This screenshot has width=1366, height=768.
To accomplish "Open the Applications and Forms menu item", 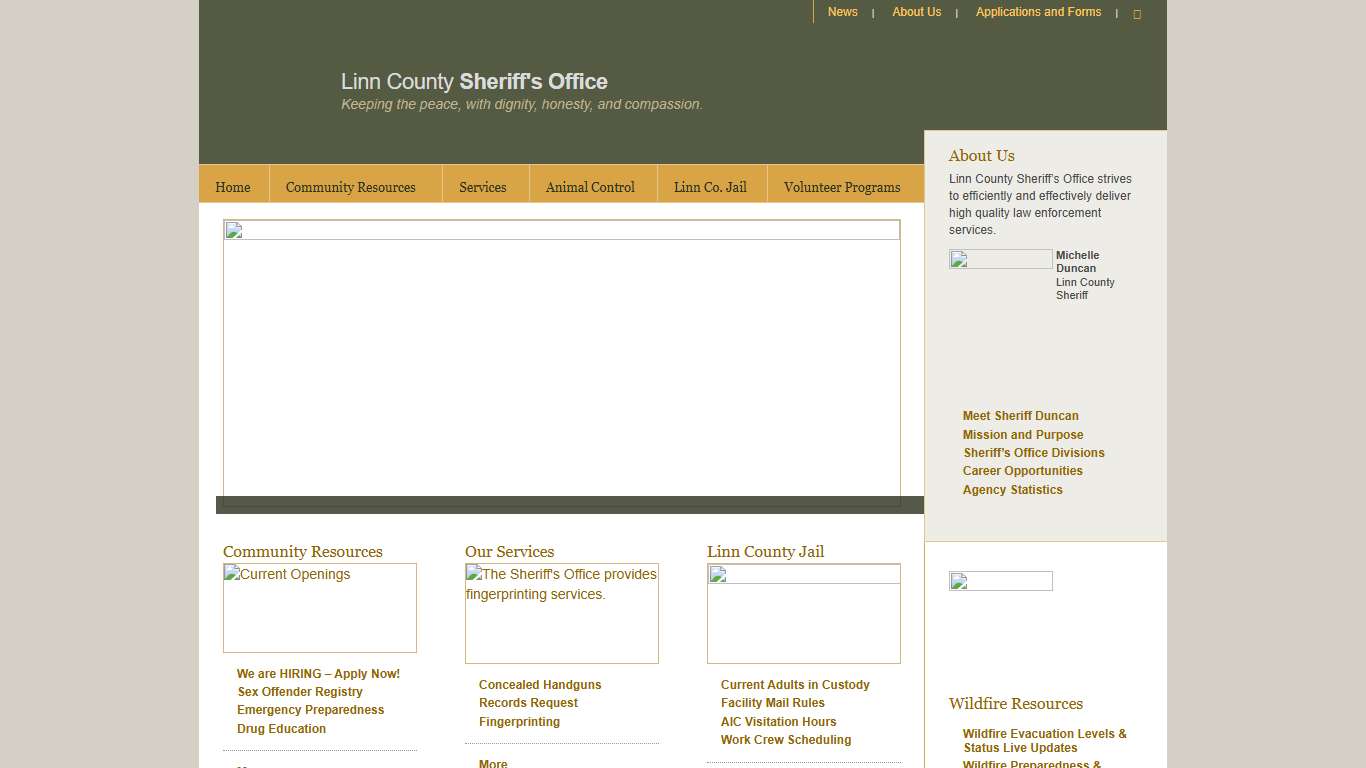I will [1038, 12].
